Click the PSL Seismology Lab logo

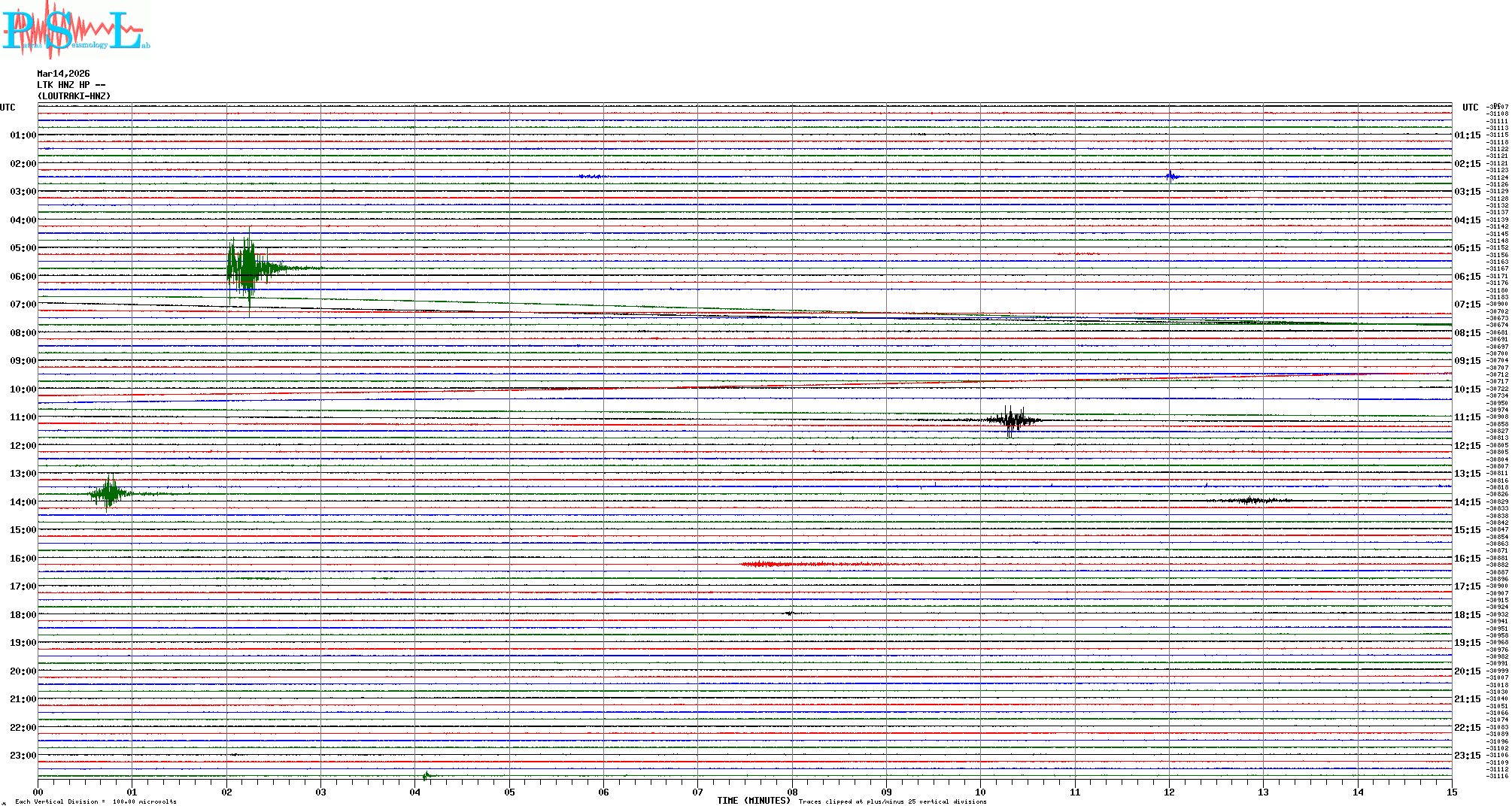point(75,30)
